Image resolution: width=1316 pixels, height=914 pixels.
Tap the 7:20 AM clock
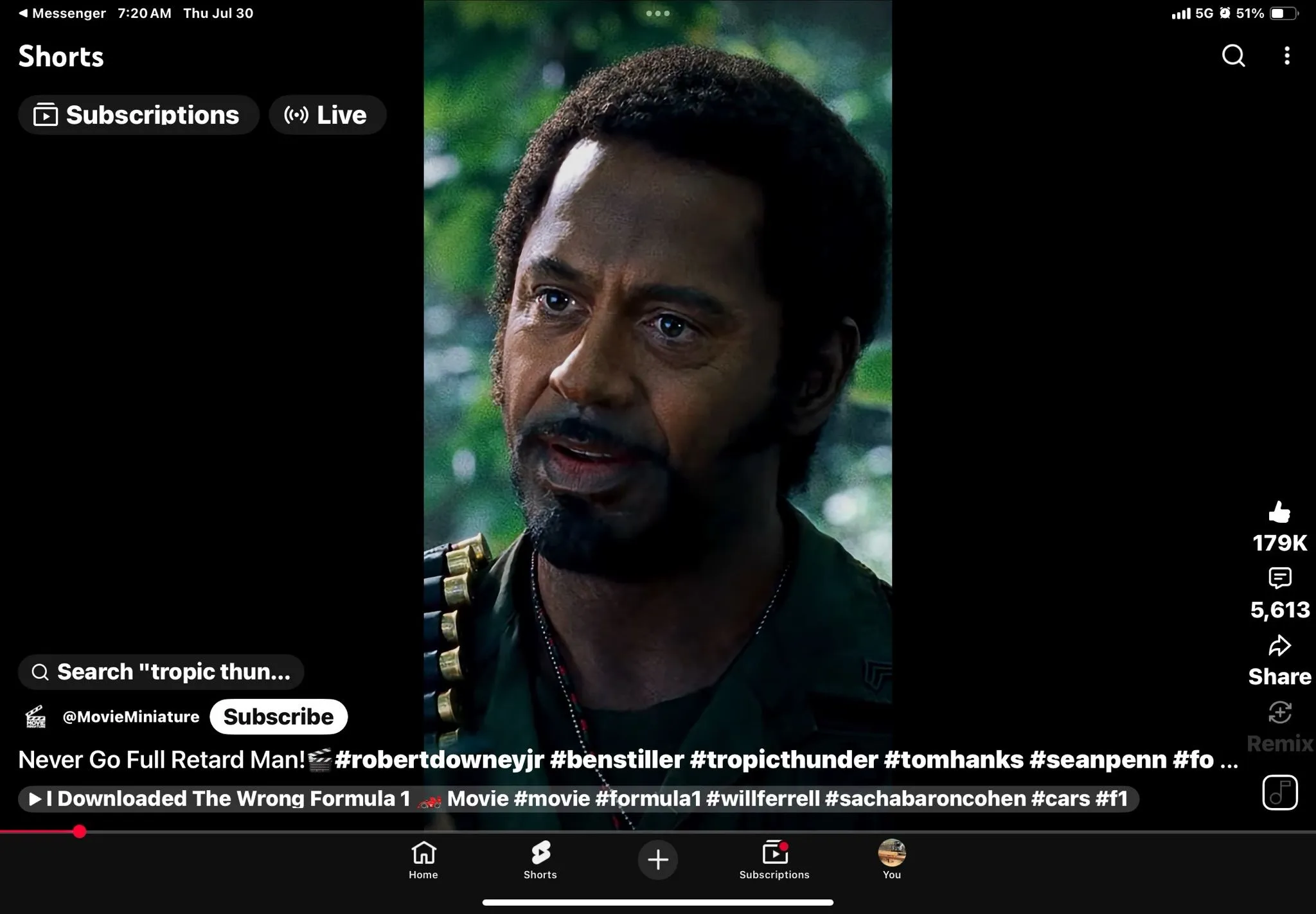[145, 13]
